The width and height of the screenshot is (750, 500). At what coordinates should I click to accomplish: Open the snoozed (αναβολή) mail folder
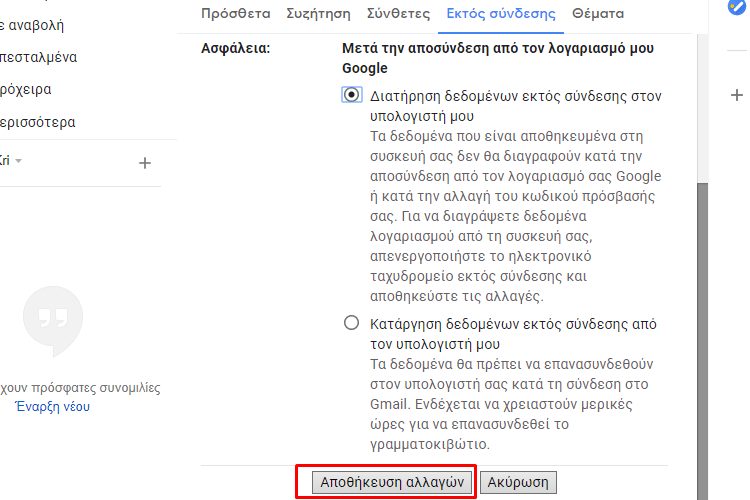tap(32, 25)
